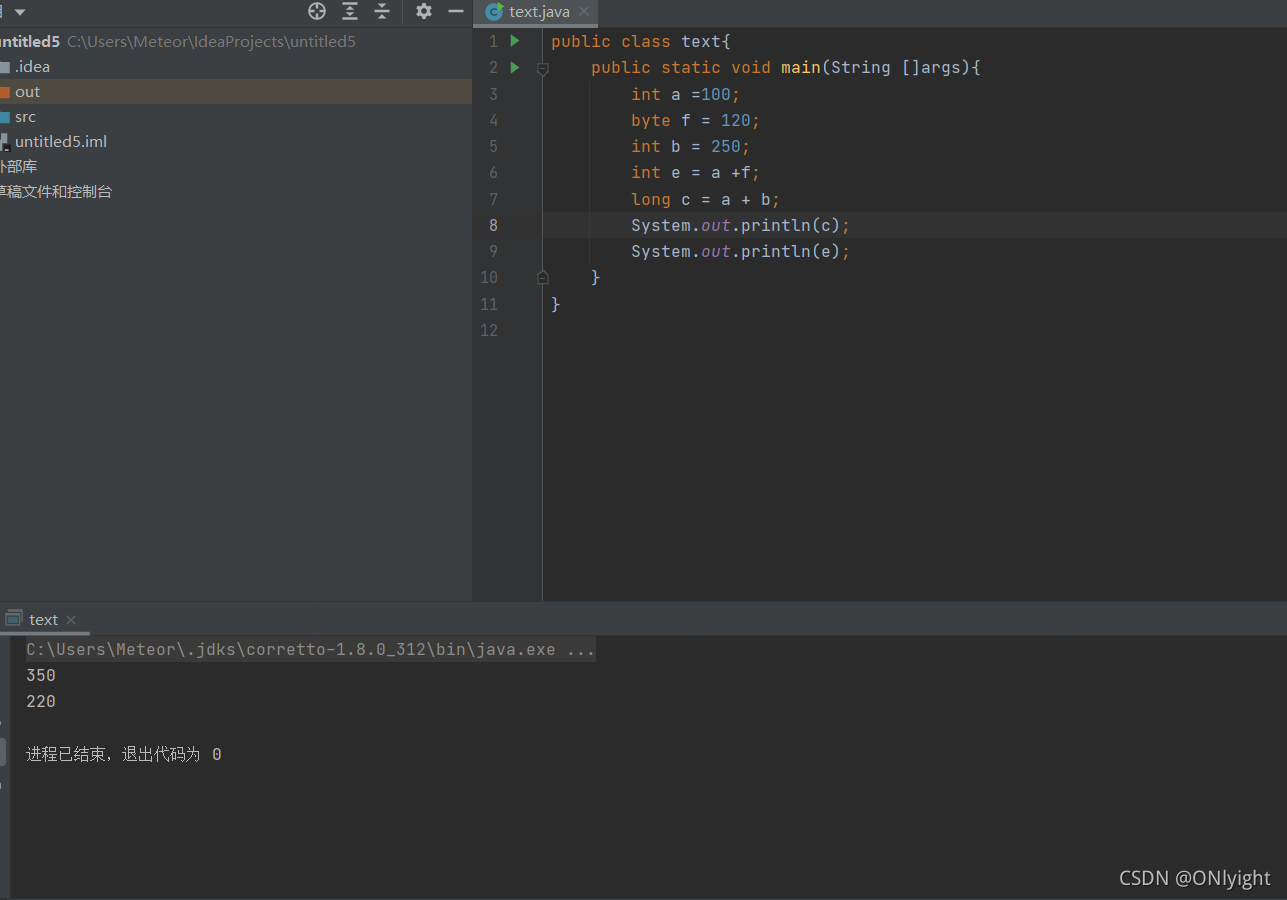The image size is (1287, 900).
Task: Open the Project panel settings gear icon
Action: point(423,11)
